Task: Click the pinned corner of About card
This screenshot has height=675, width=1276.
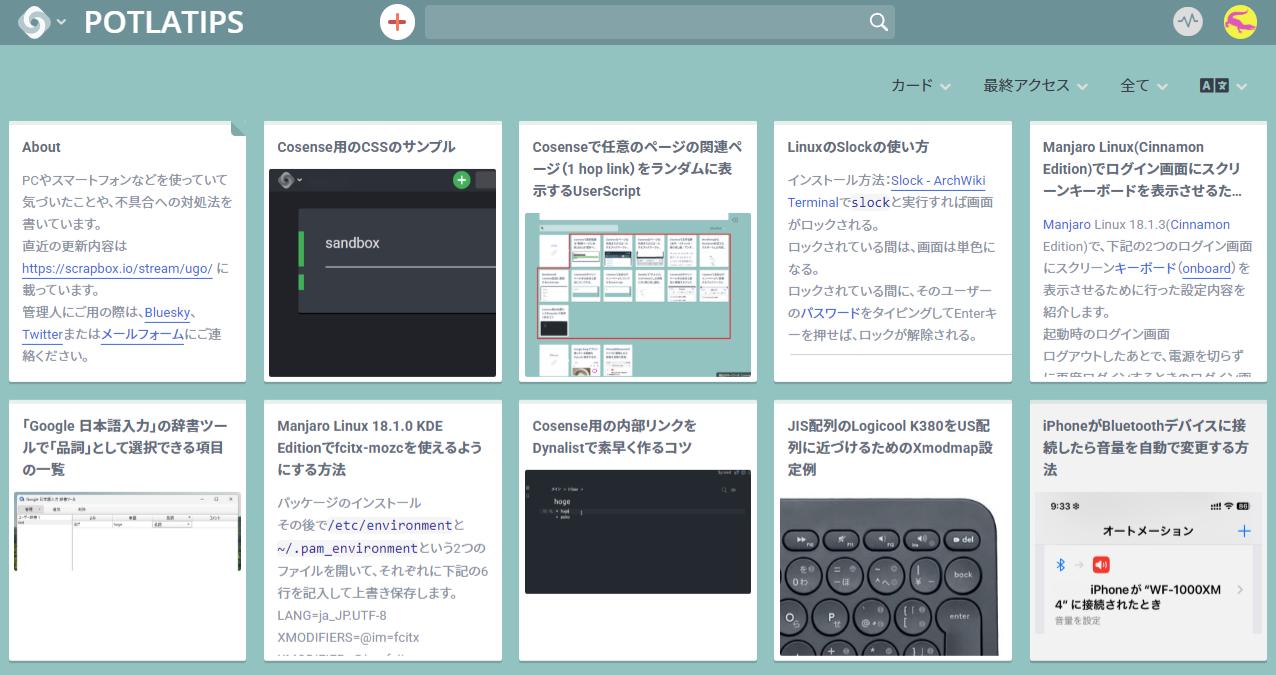Action: (239, 128)
